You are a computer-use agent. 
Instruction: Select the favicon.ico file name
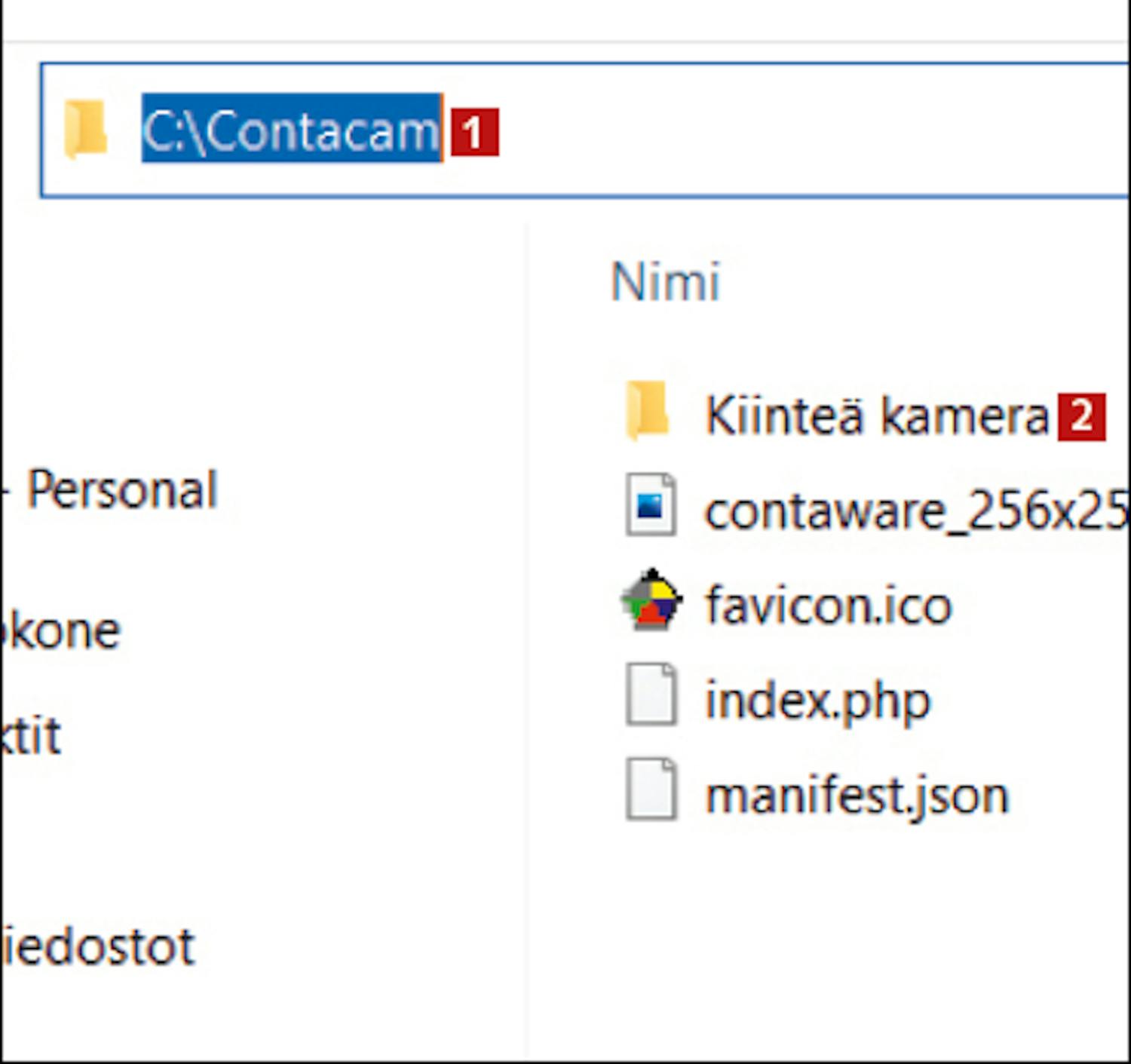coord(828,606)
